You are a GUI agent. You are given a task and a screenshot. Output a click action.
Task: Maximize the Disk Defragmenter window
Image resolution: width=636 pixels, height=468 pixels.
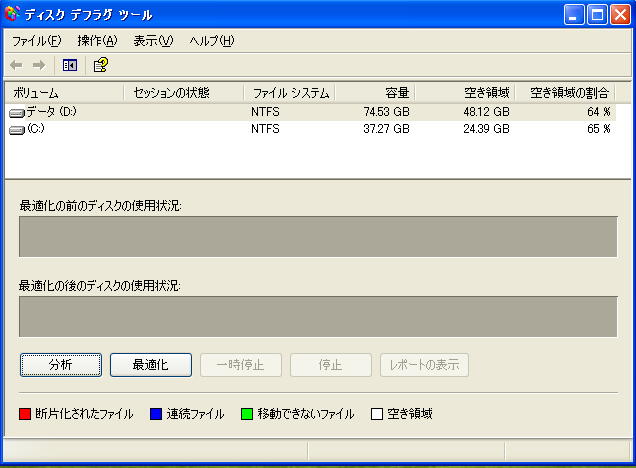pyautogui.click(x=597, y=15)
